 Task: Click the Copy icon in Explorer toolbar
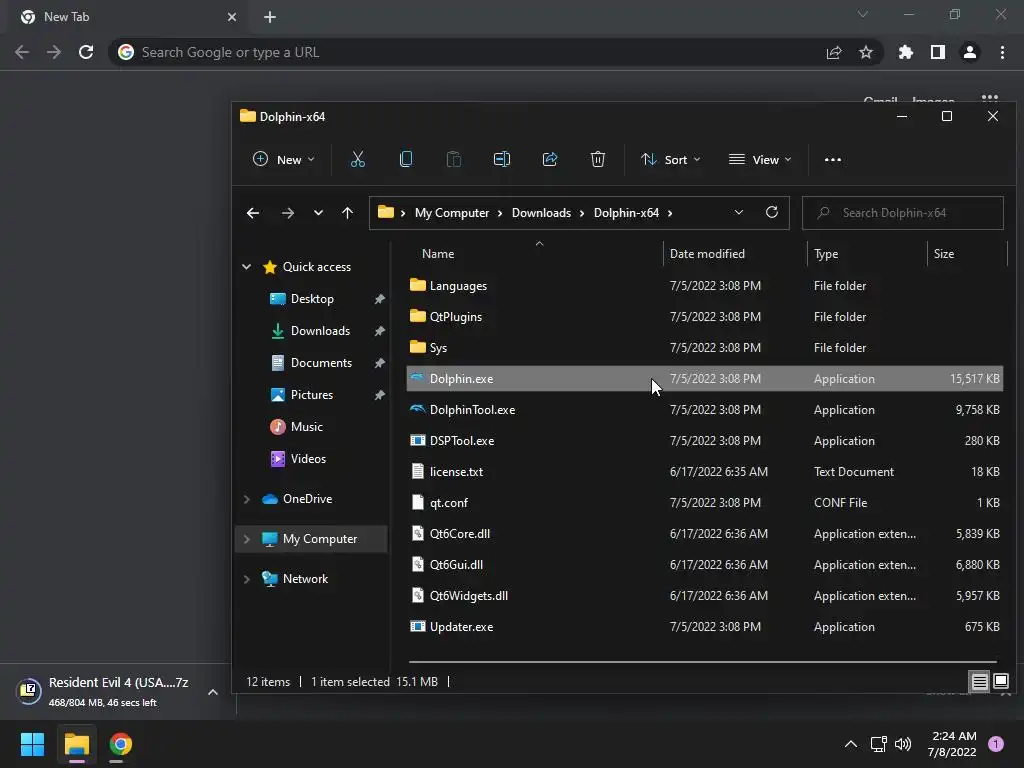[406, 159]
